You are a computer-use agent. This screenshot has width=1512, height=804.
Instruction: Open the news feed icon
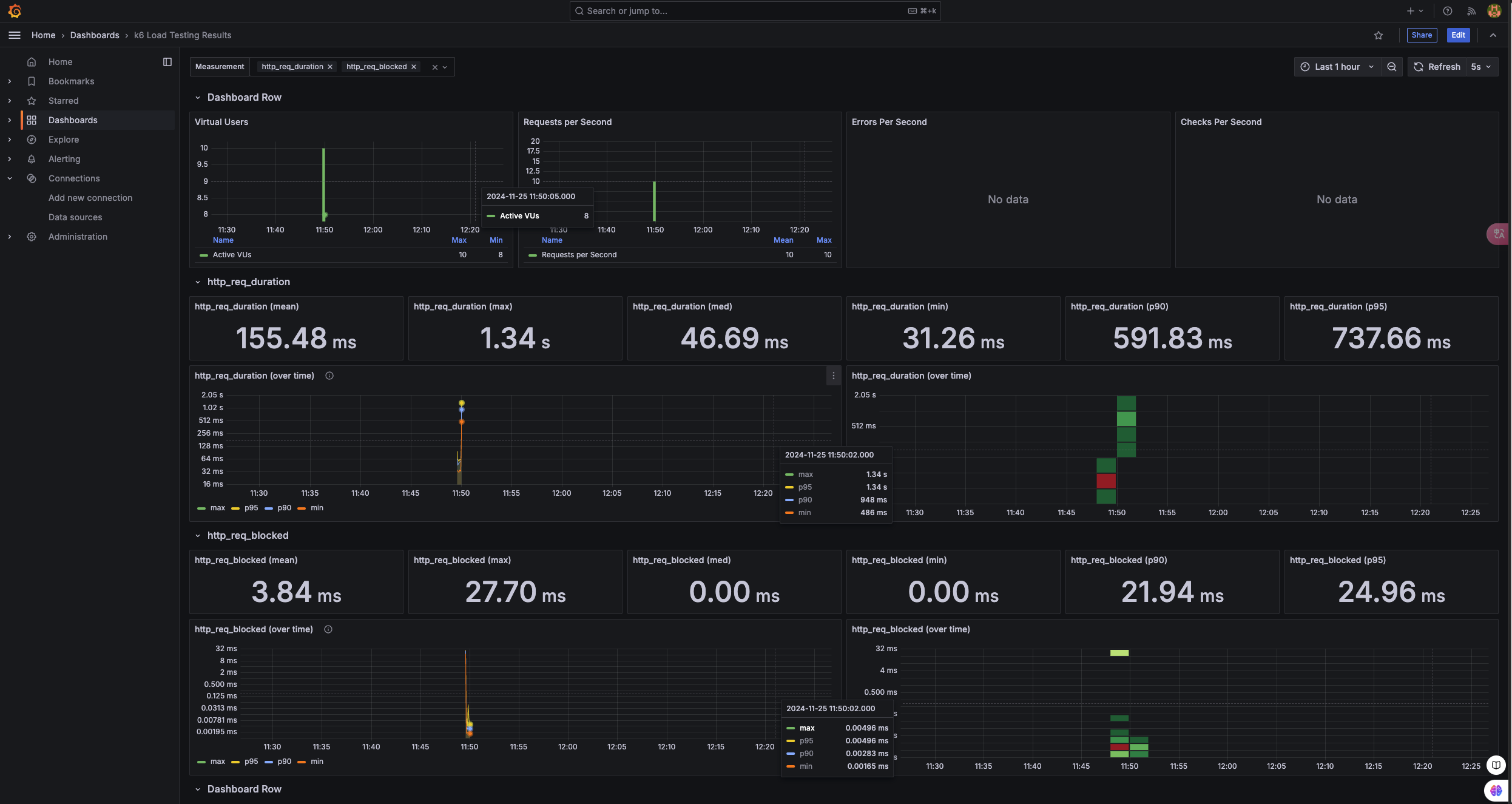pyautogui.click(x=1471, y=11)
